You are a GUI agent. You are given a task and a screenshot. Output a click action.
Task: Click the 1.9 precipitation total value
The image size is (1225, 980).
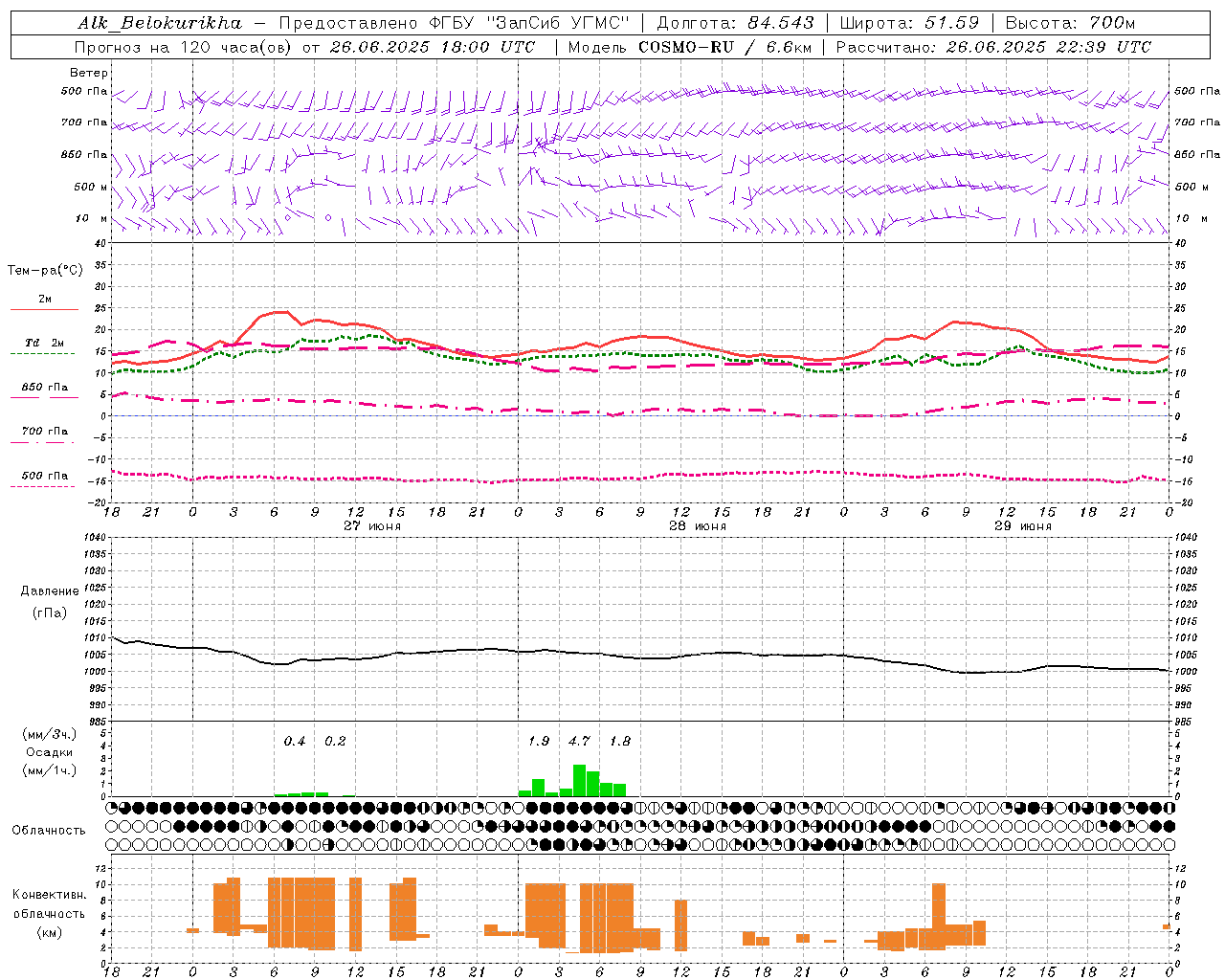coord(539,741)
